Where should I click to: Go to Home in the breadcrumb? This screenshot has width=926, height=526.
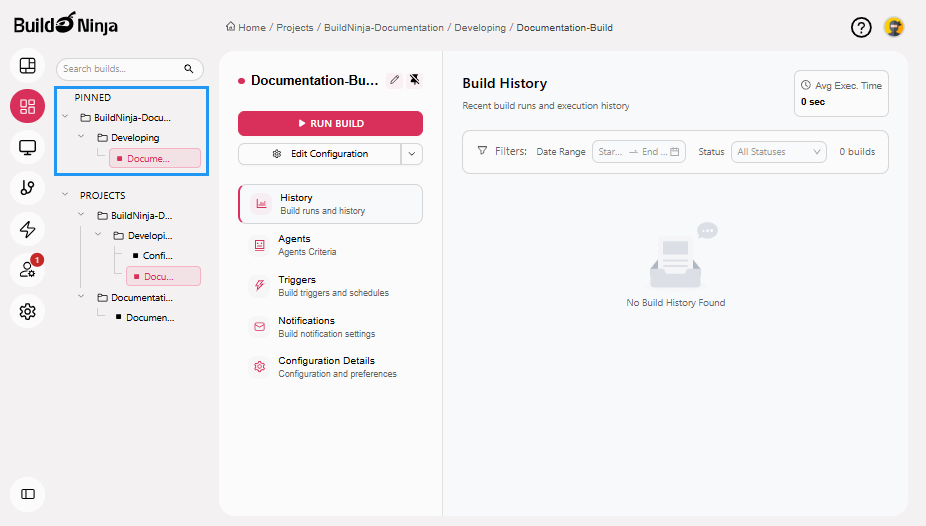(246, 28)
